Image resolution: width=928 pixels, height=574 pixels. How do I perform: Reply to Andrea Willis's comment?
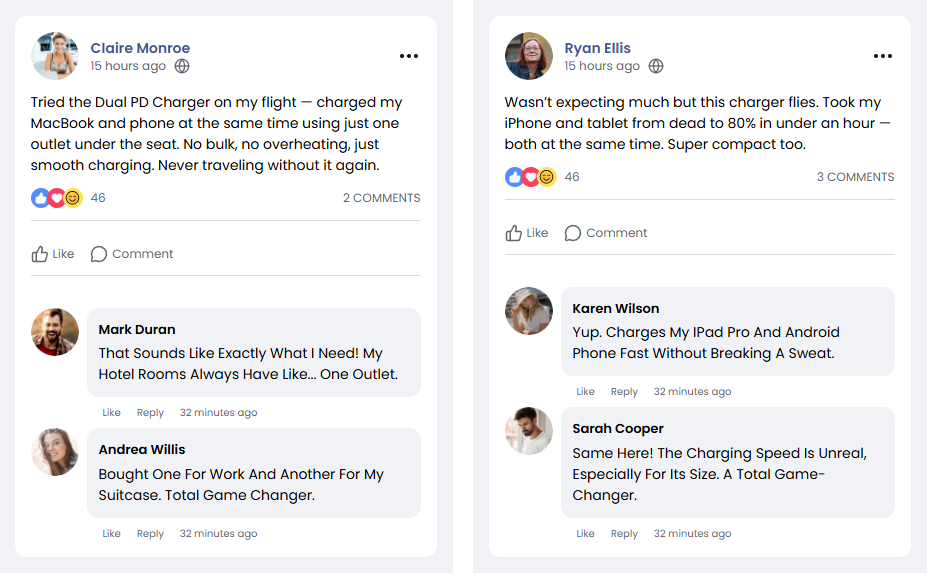coord(150,534)
